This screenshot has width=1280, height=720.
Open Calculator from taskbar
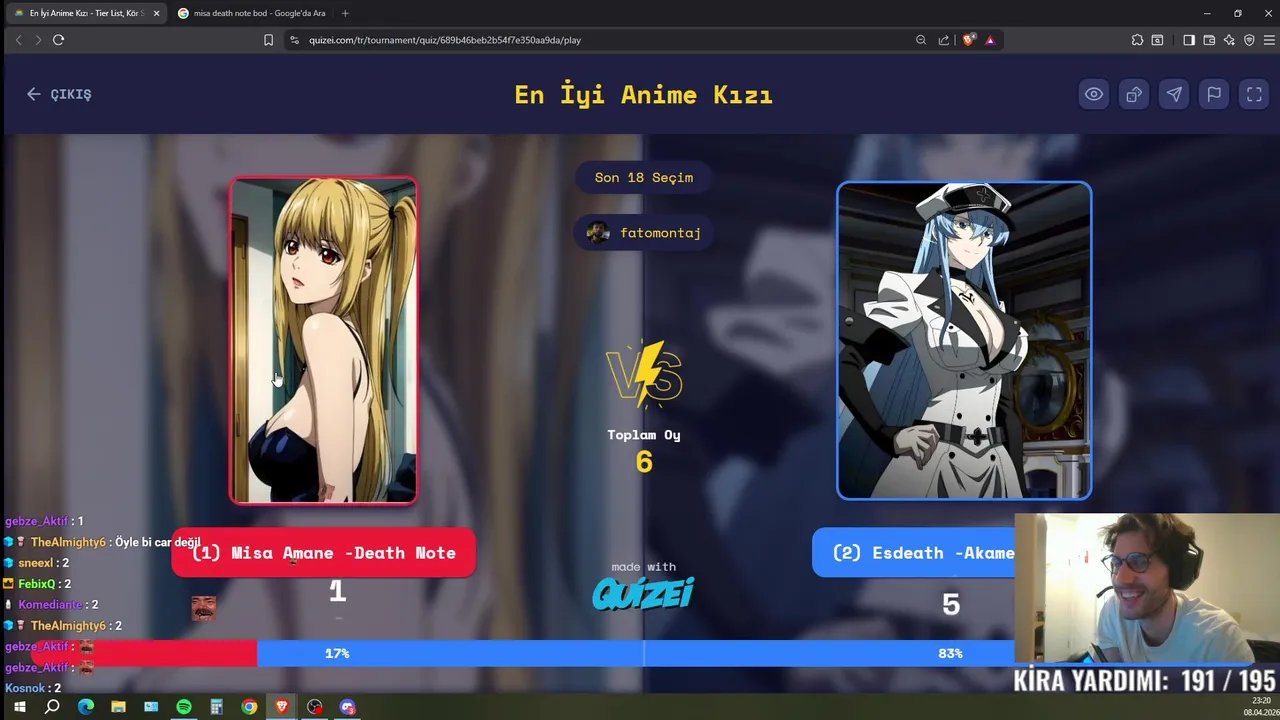(x=216, y=707)
